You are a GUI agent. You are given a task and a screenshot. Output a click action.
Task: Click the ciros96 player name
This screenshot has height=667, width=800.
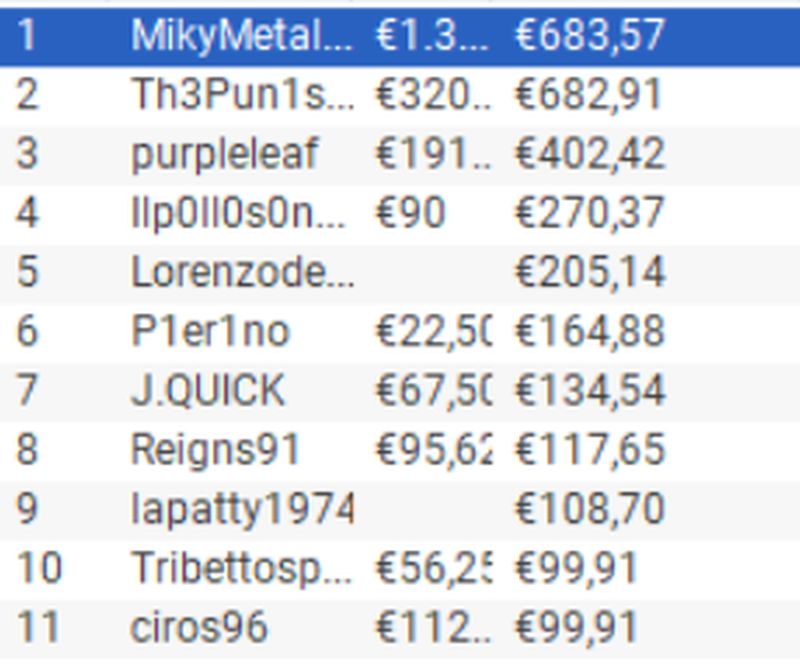coord(199,627)
